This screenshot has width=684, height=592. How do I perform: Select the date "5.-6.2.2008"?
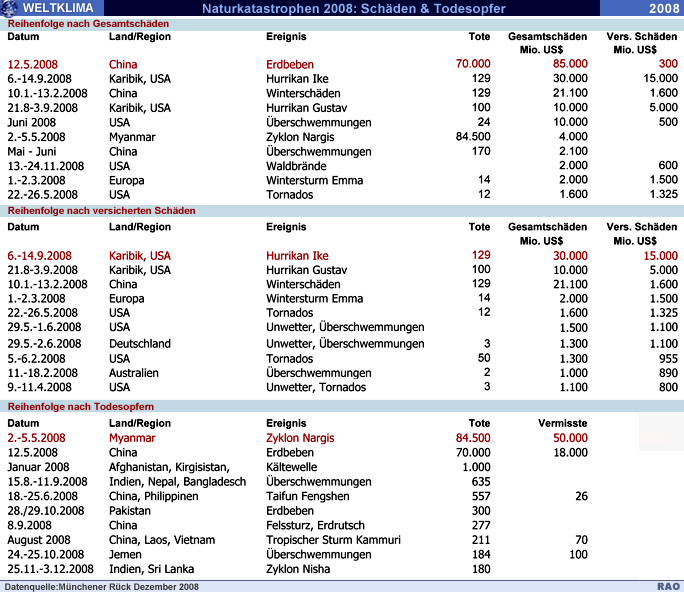[36, 359]
